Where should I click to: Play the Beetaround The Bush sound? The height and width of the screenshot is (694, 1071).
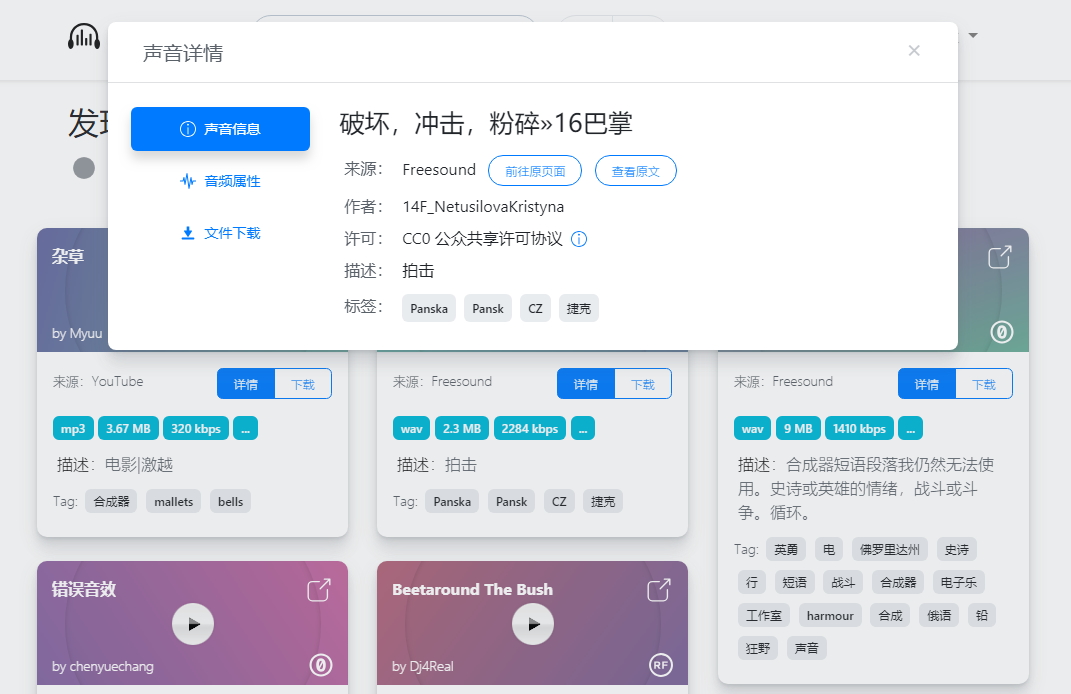click(533, 624)
